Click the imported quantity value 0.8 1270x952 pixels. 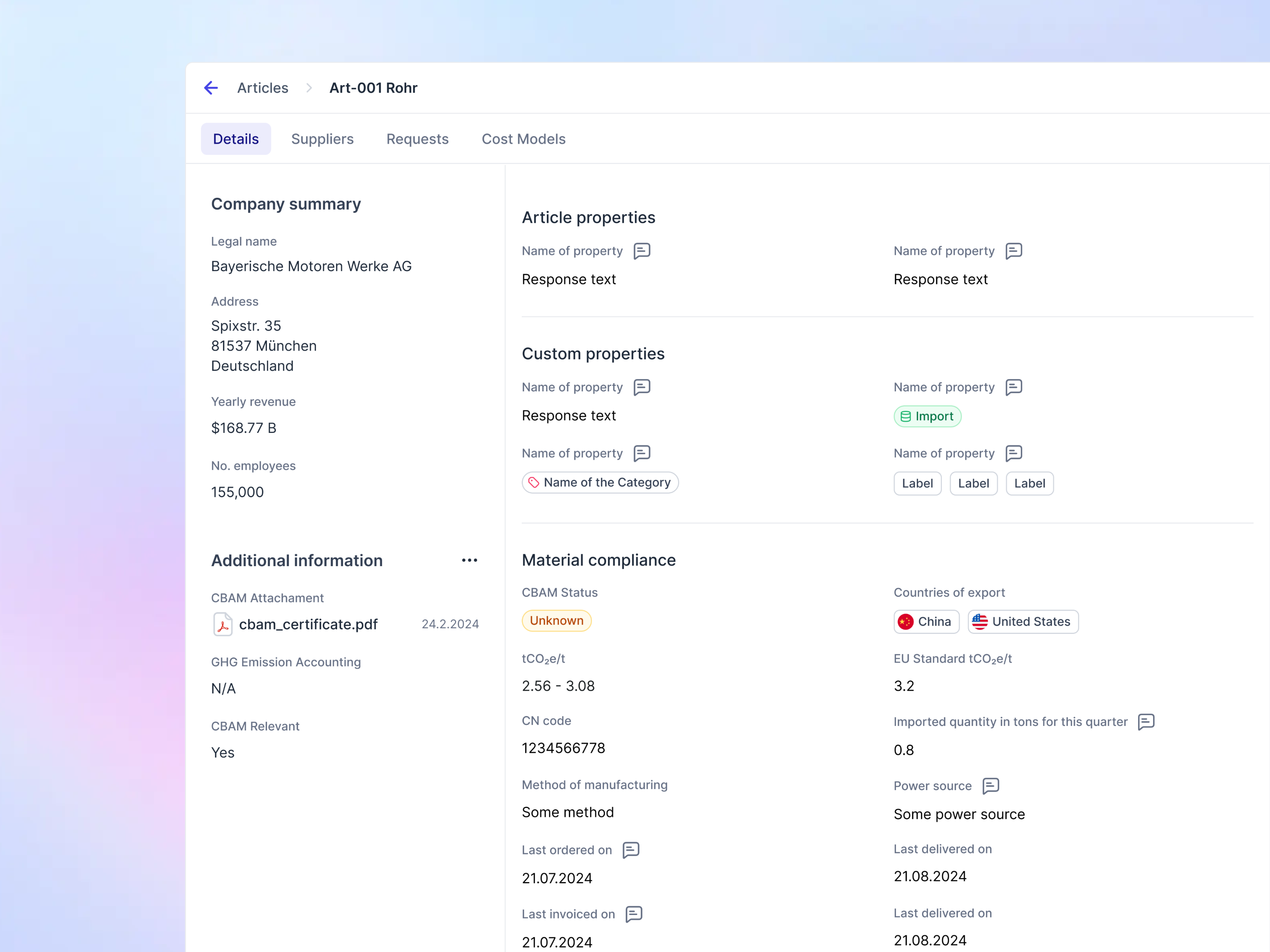coord(904,750)
